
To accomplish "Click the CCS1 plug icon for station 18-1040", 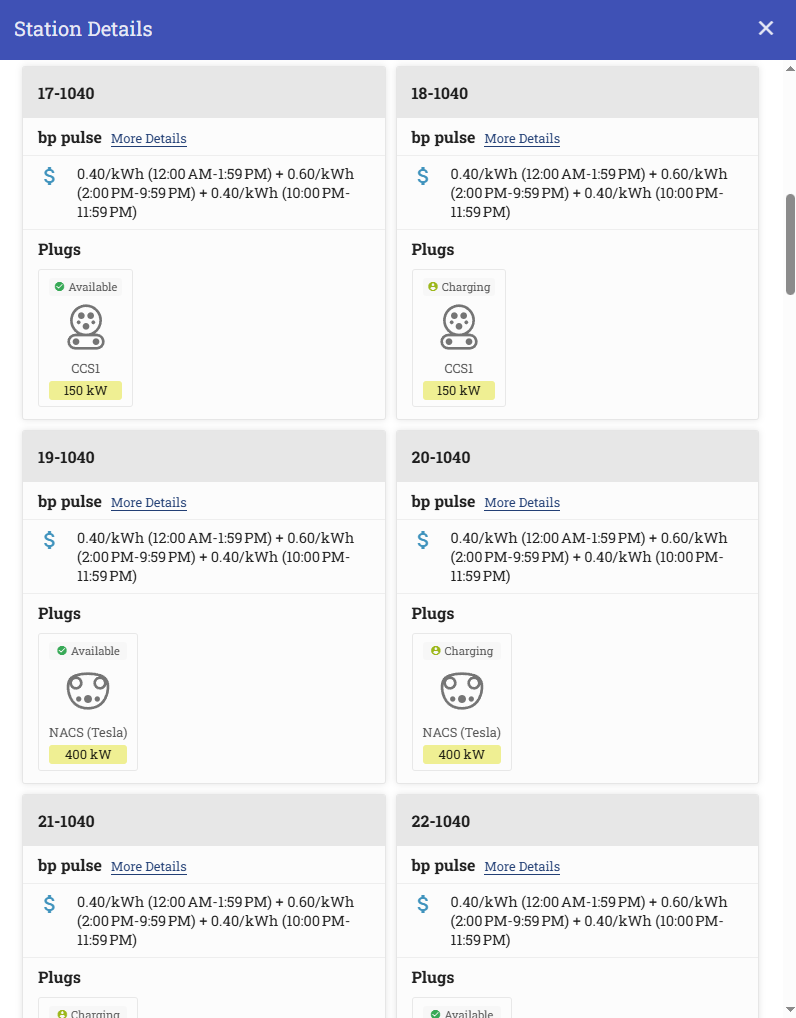I will pos(459,326).
